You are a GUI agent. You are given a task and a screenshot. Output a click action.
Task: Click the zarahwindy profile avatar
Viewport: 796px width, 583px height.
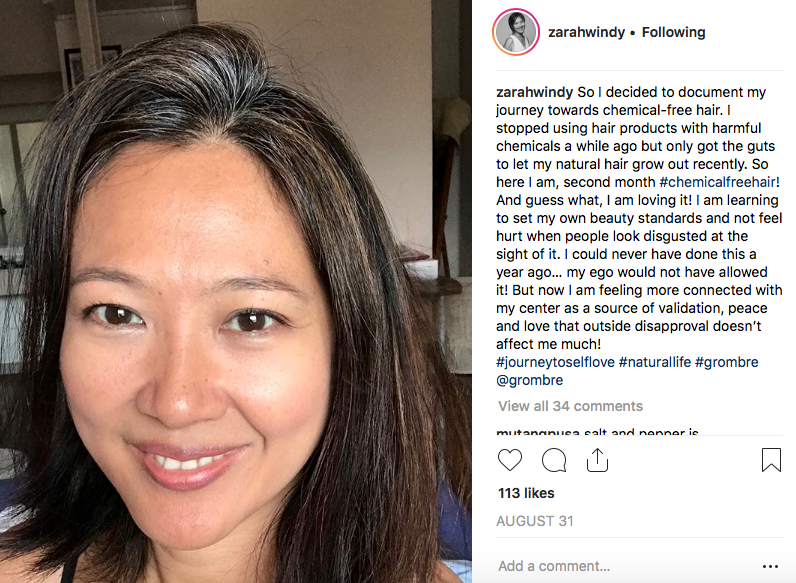[x=516, y=32]
